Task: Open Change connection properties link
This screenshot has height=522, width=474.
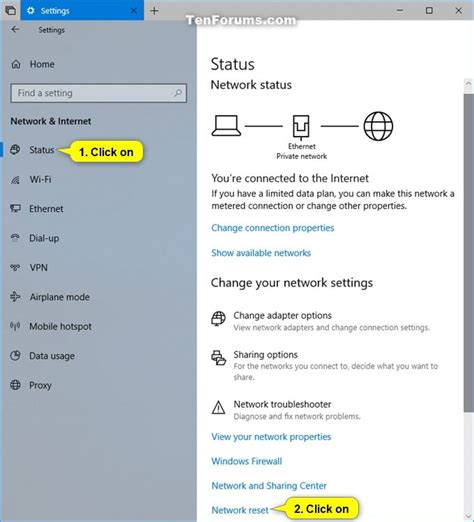Action: [273, 228]
